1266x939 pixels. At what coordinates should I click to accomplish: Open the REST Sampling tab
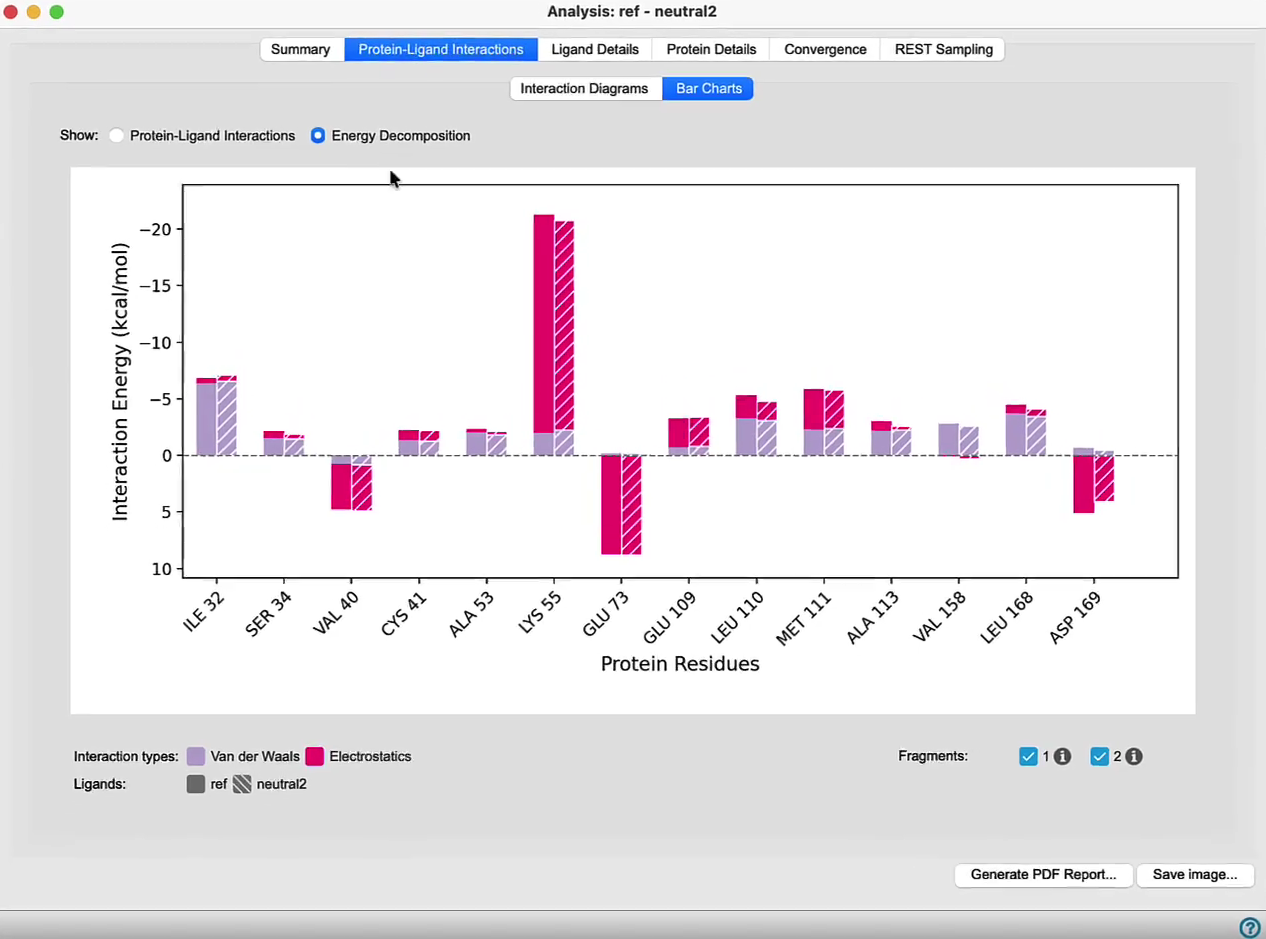tap(943, 49)
